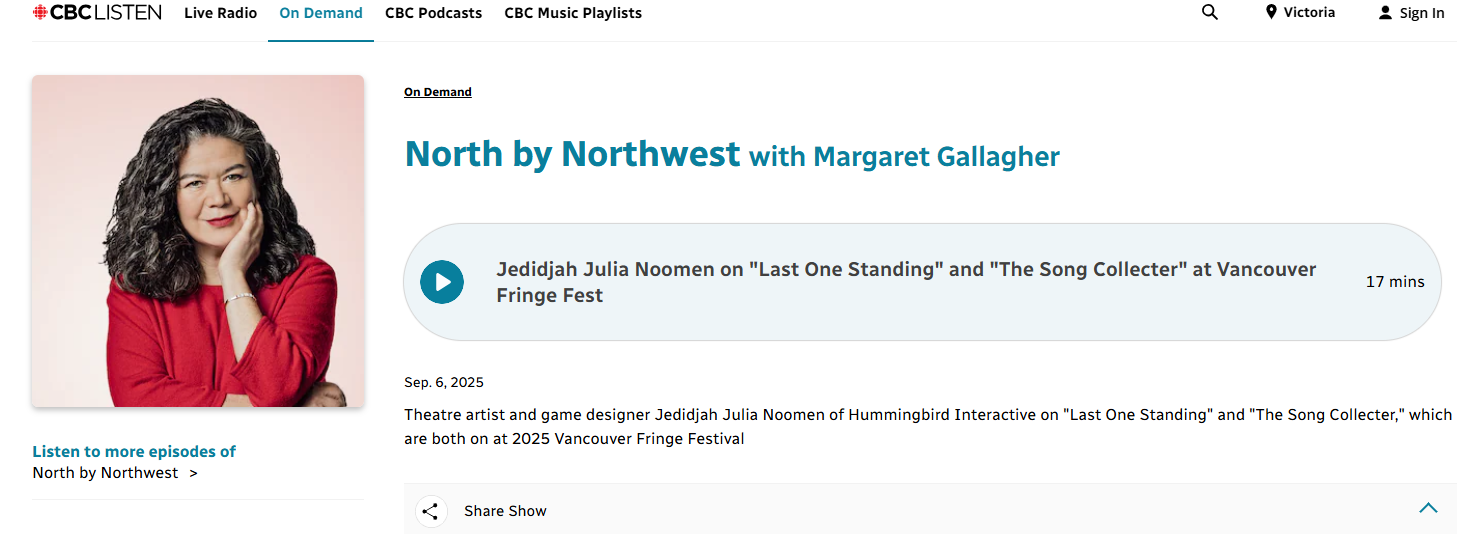Screen dimensions: 1470x534
Task: Click the Listen to more episodes link
Action: coord(134,451)
